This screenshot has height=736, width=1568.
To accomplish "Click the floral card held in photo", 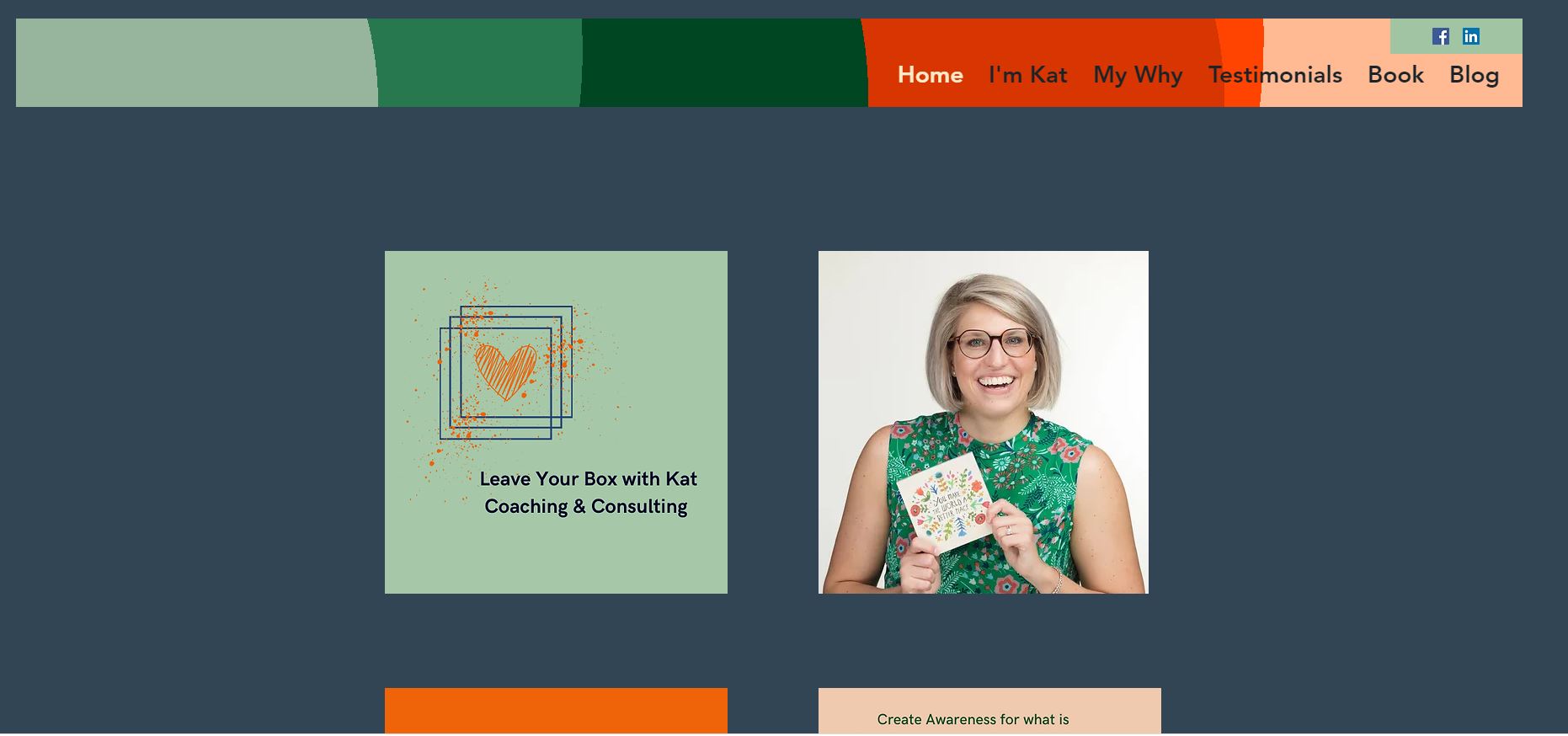I will coord(945,504).
